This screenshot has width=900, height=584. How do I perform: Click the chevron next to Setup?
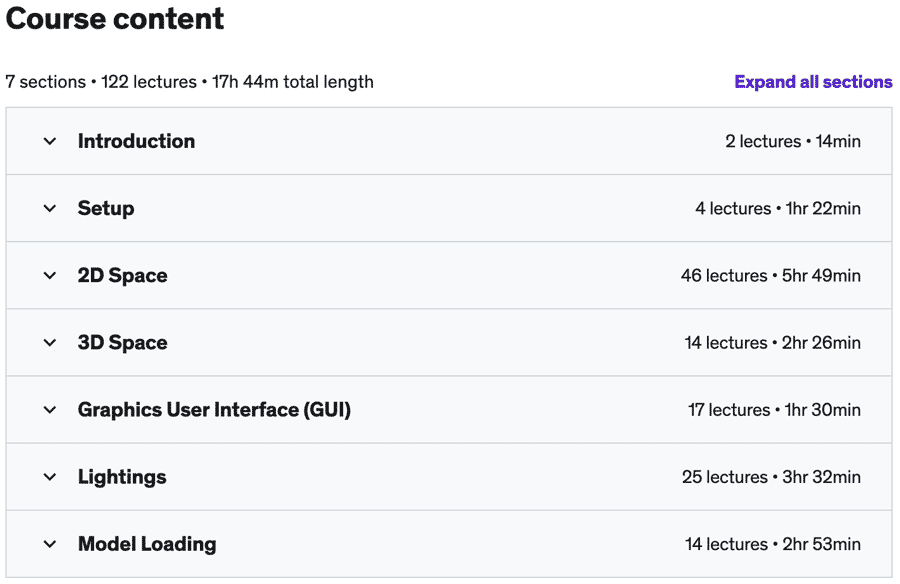50,208
